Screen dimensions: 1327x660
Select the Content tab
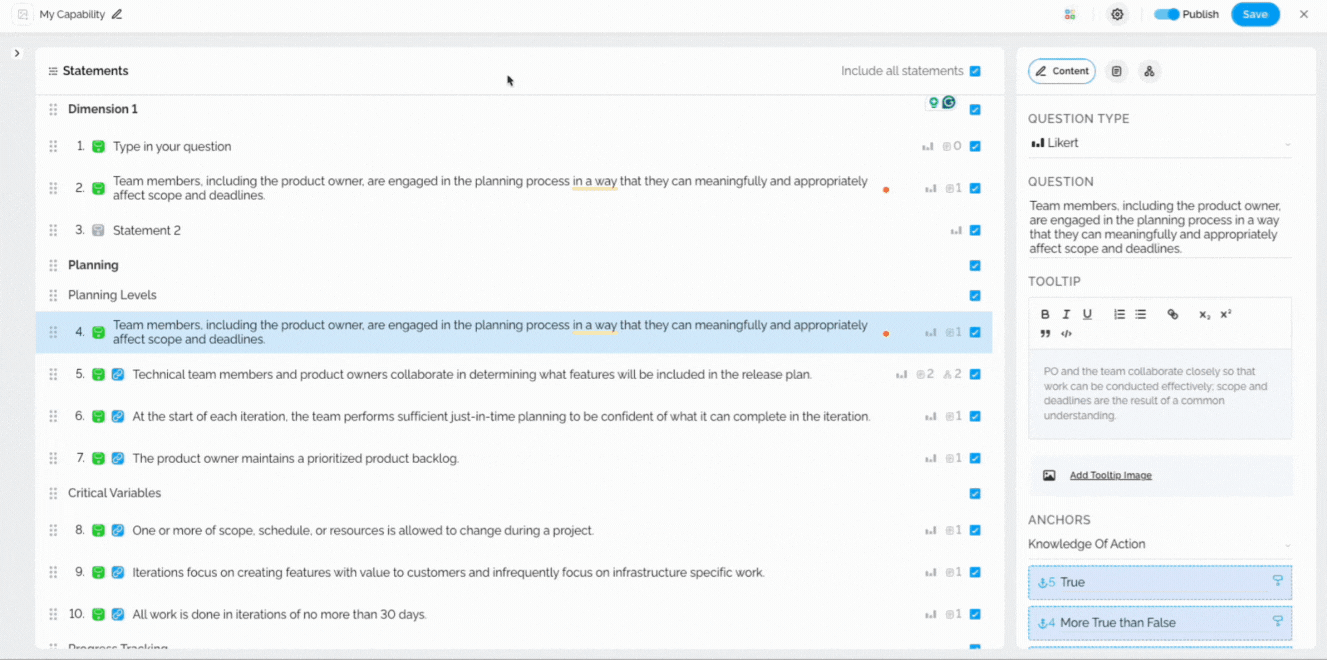[x=1062, y=71]
